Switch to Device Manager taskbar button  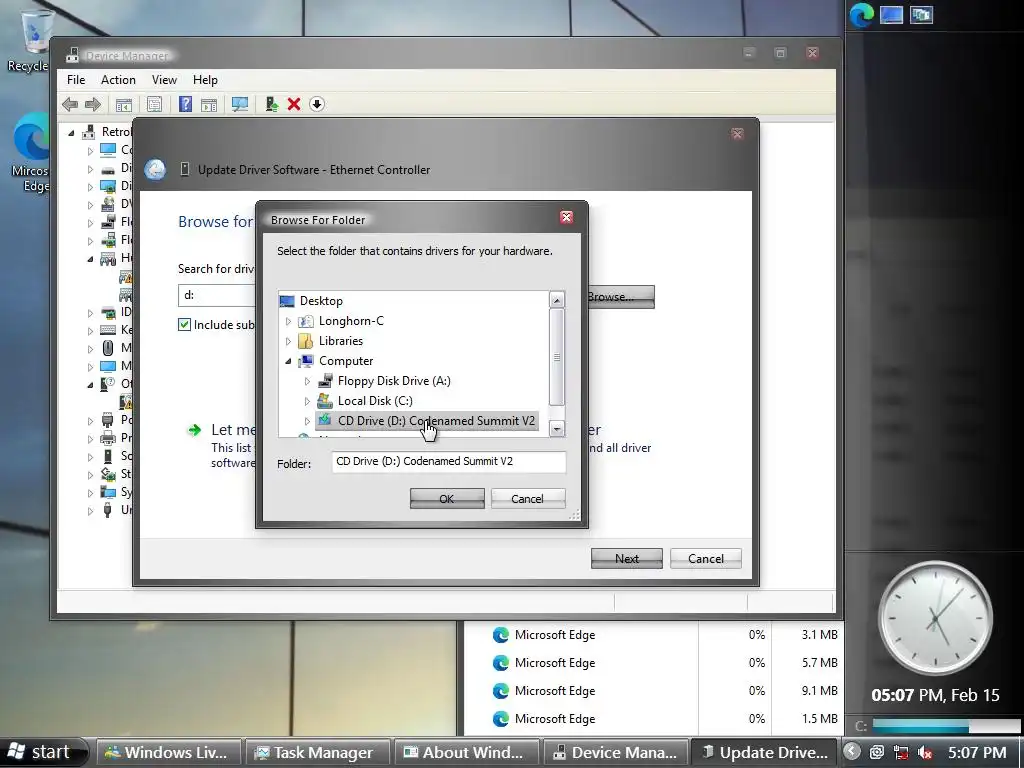[615, 753]
